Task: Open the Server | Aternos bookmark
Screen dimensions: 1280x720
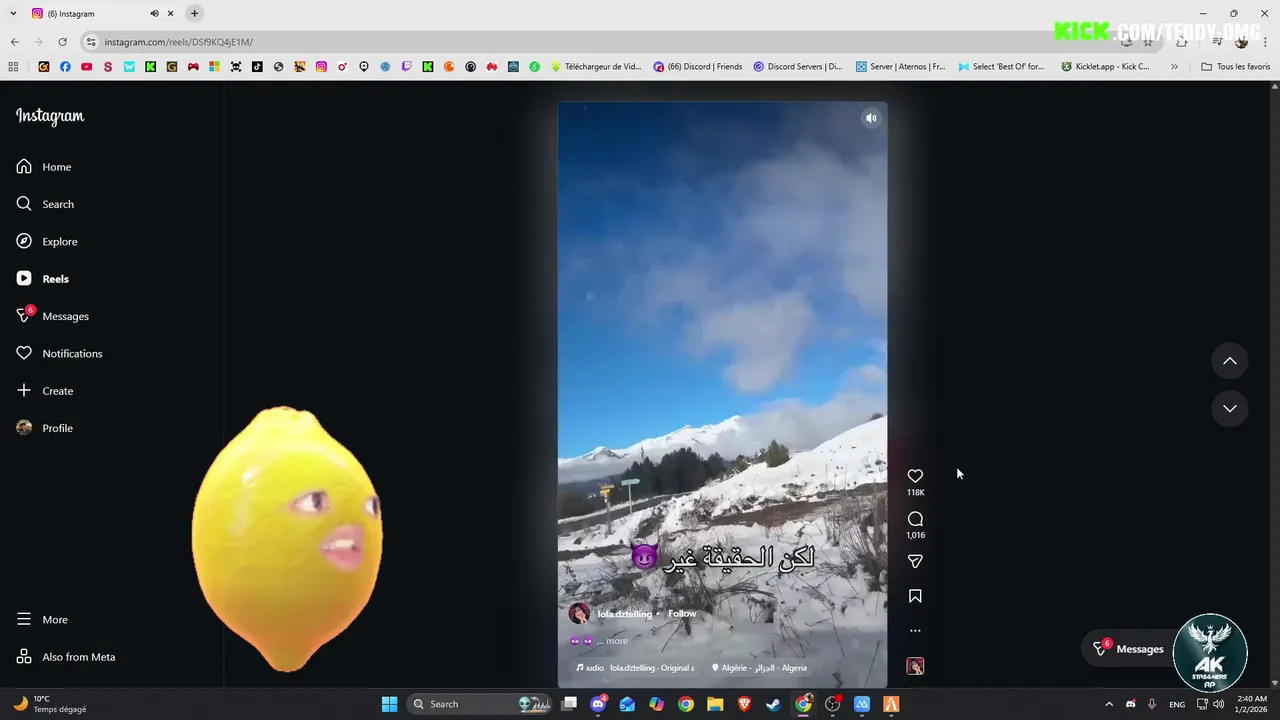Action: coord(900,67)
